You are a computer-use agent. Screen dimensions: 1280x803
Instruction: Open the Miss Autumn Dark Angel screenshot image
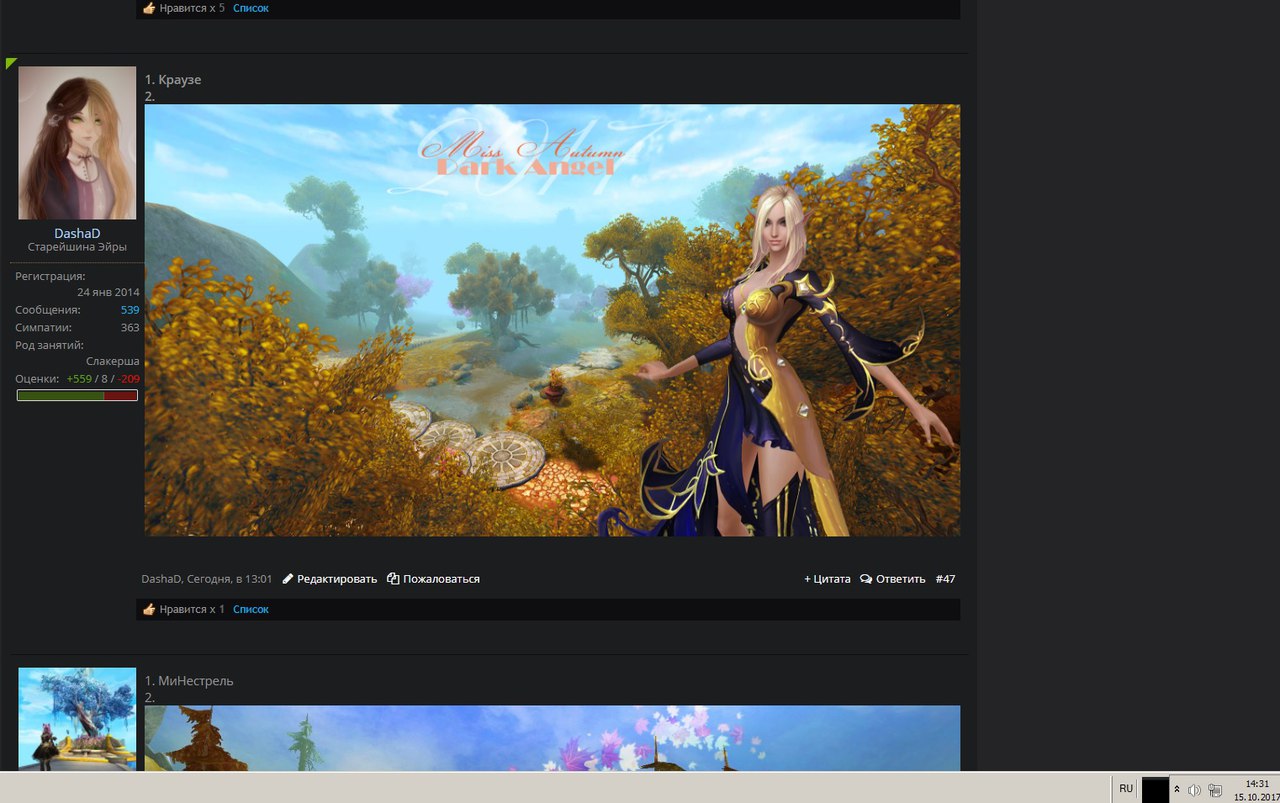pos(552,320)
